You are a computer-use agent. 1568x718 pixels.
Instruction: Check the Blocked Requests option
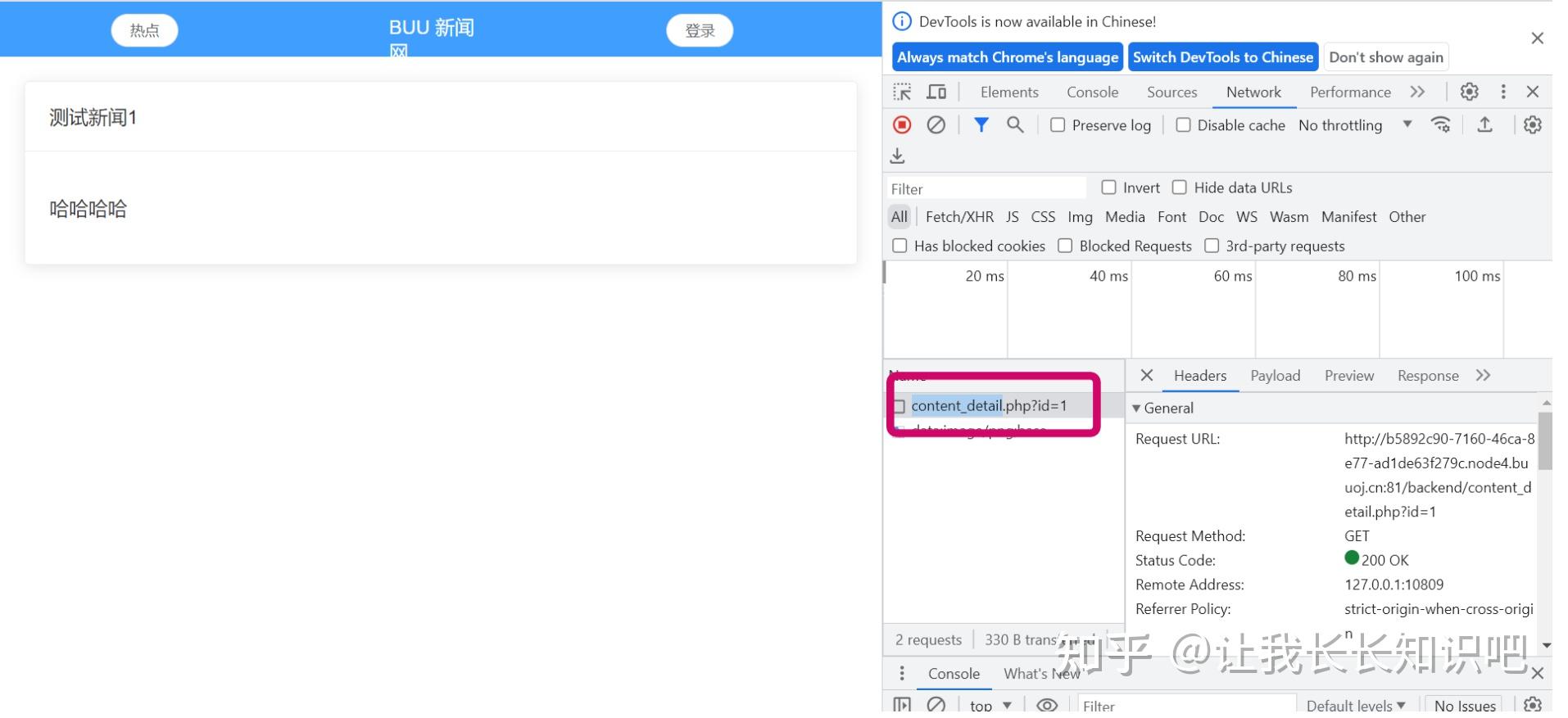point(1065,246)
